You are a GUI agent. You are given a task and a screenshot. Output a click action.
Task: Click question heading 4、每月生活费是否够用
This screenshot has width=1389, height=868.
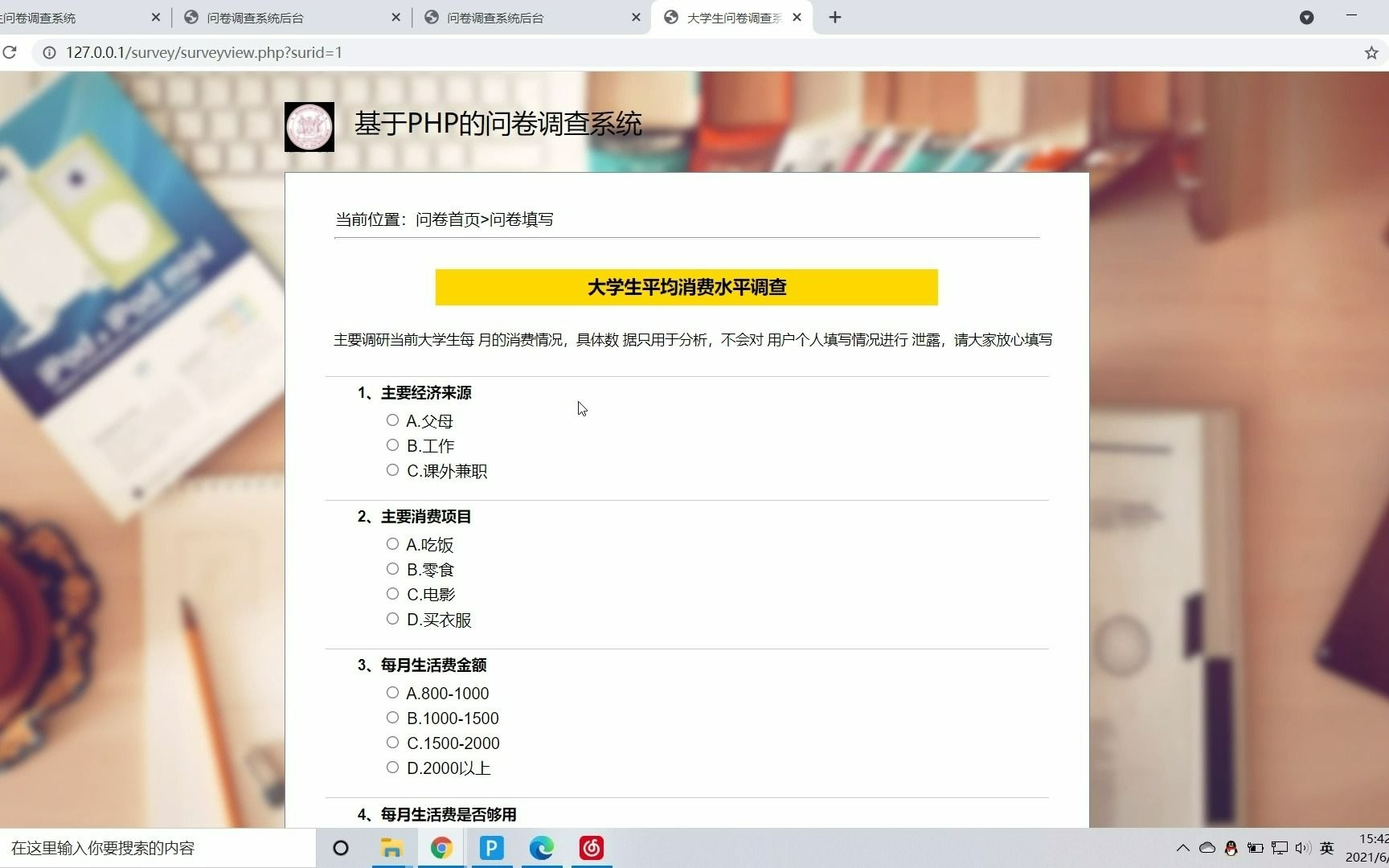[437, 815]
